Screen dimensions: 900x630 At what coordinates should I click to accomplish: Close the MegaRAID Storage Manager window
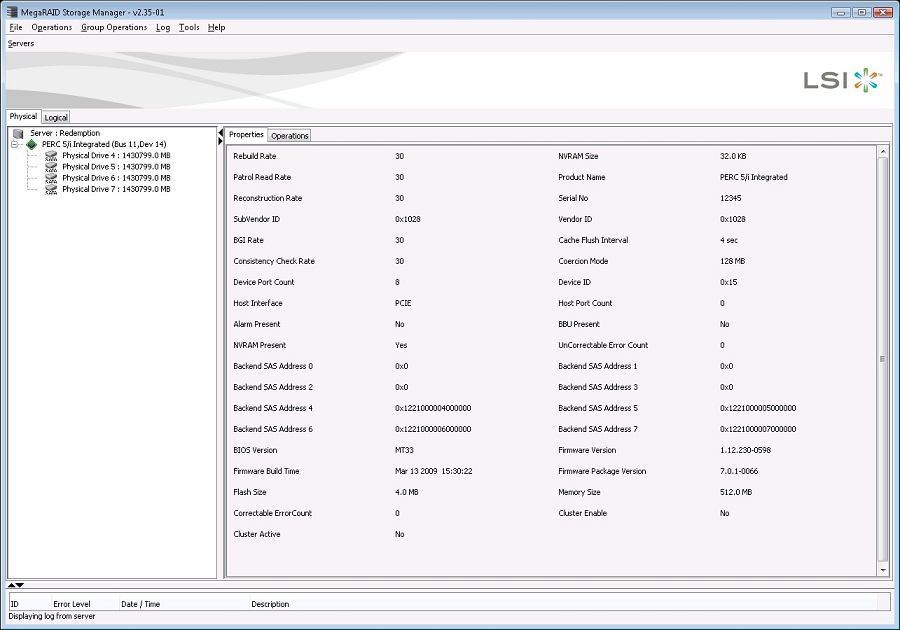(x=883, y=12)
